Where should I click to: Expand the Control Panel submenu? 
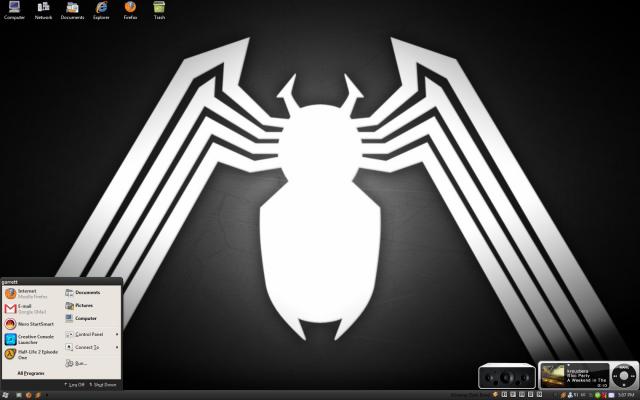pyautogui.click(x=92, y=334)
